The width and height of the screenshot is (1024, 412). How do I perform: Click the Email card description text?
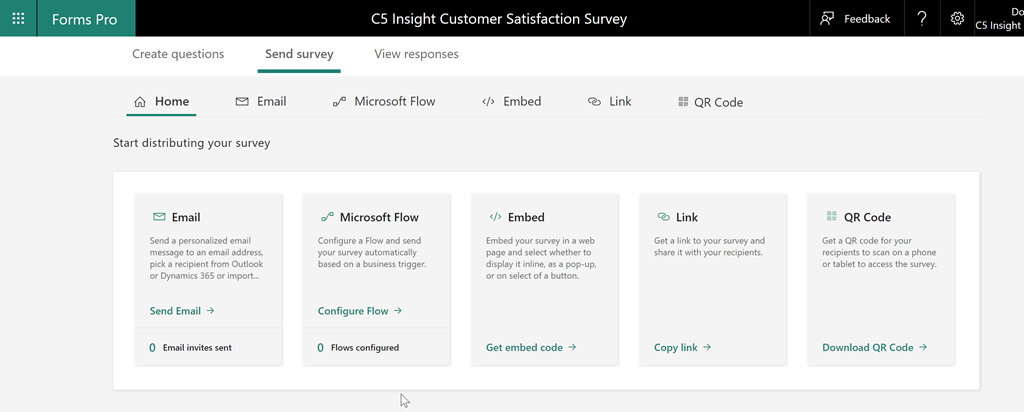coord(206,258)
